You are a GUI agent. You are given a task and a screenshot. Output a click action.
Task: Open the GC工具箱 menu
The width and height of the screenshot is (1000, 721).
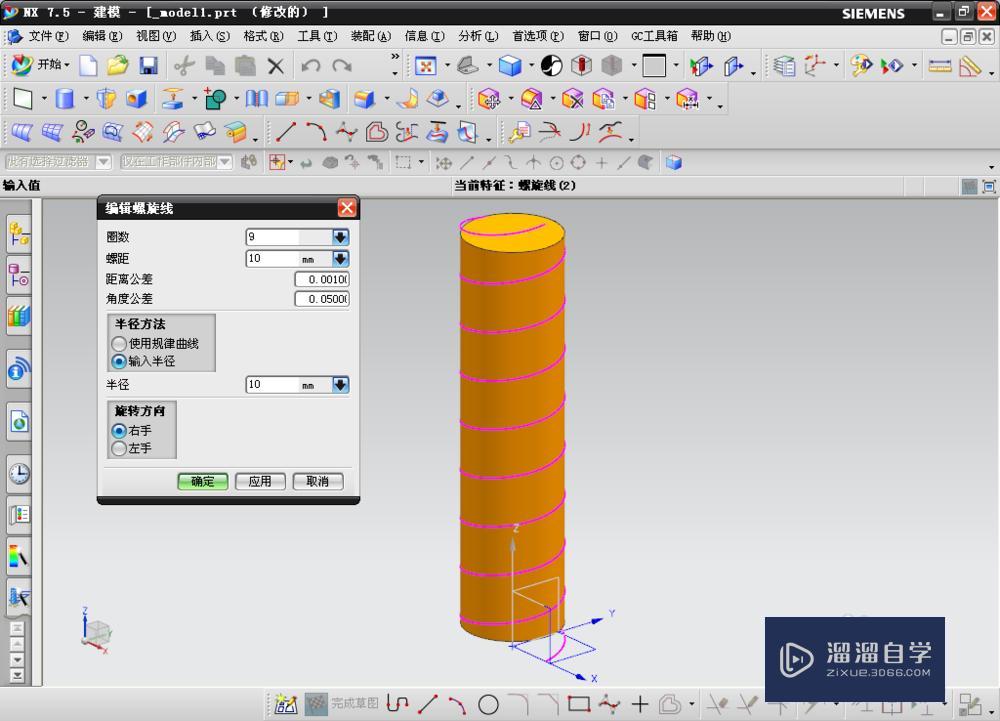pos(654,36)
